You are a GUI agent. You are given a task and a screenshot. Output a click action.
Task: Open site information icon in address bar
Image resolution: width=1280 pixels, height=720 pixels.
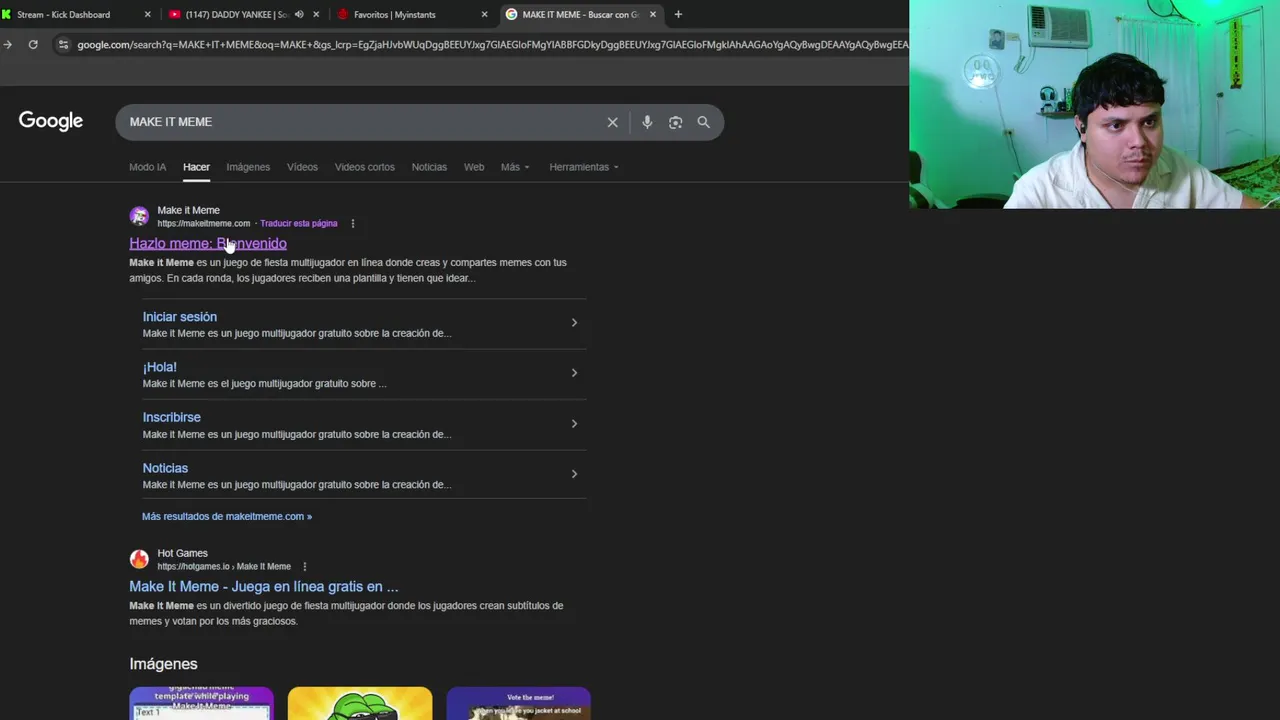(63, 44)
